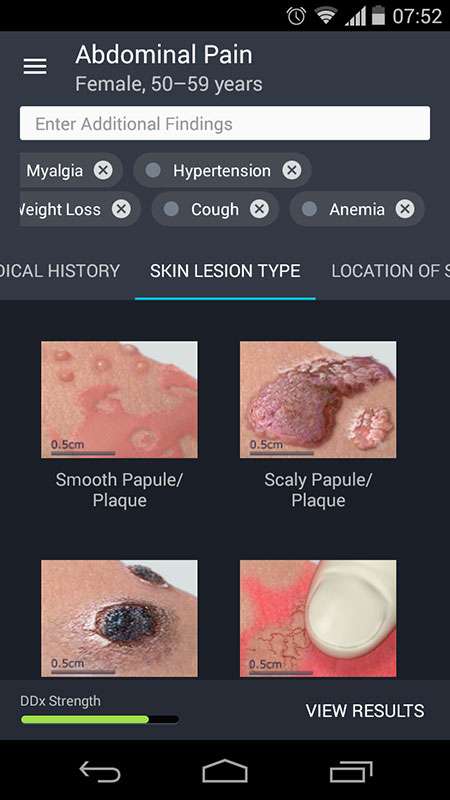
Task: Remove the Myalgia finding chip
Action: [103, 170]
